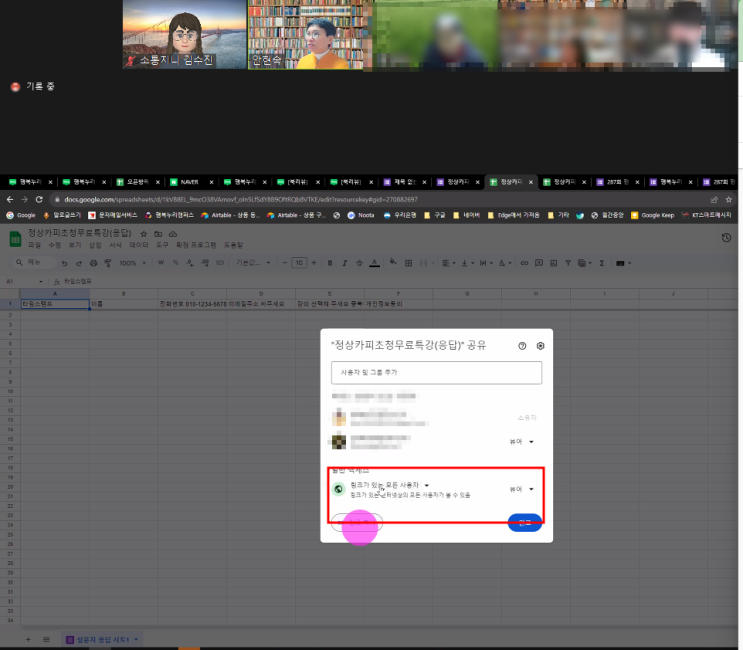Open the Noota bookmark

361,215
